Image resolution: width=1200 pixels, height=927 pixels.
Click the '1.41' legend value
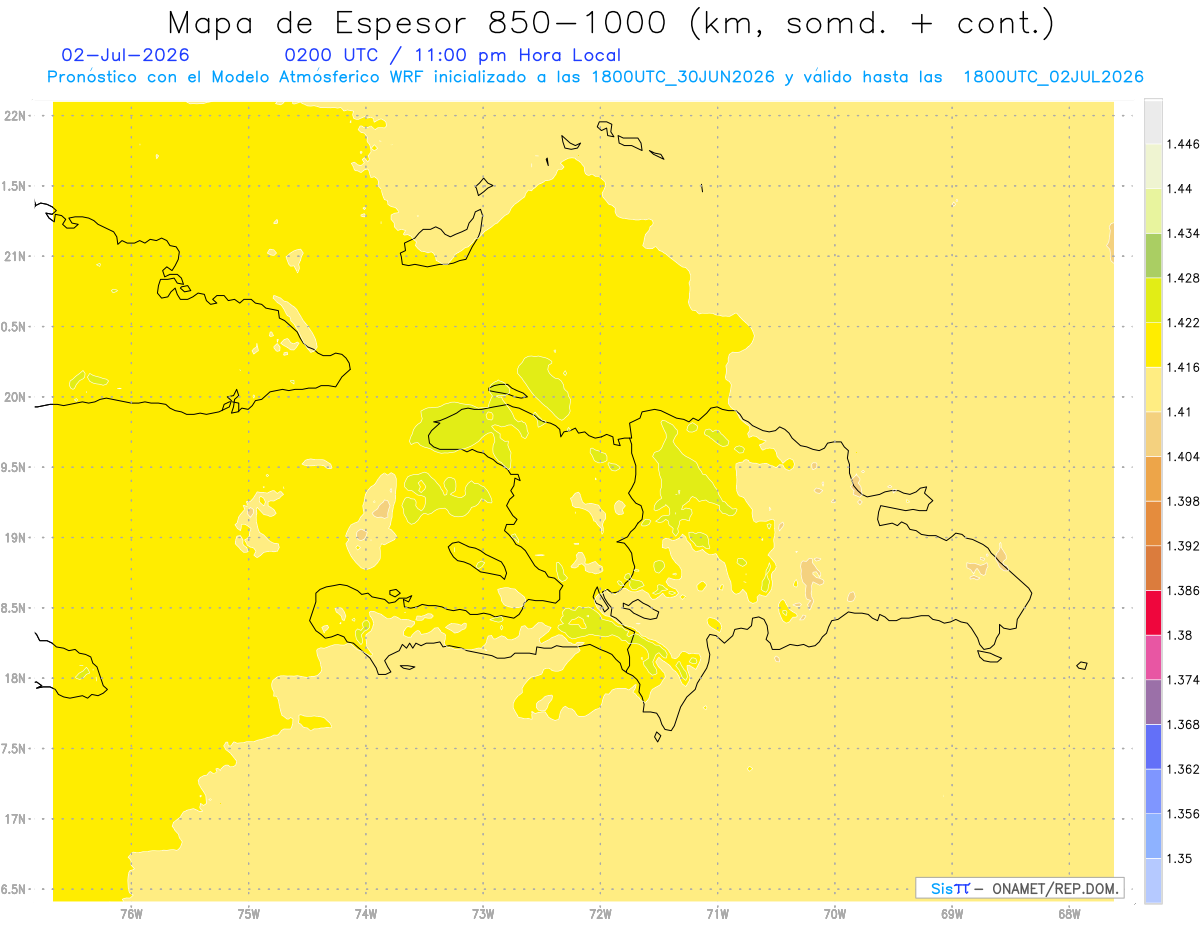tap(1180, 412)
